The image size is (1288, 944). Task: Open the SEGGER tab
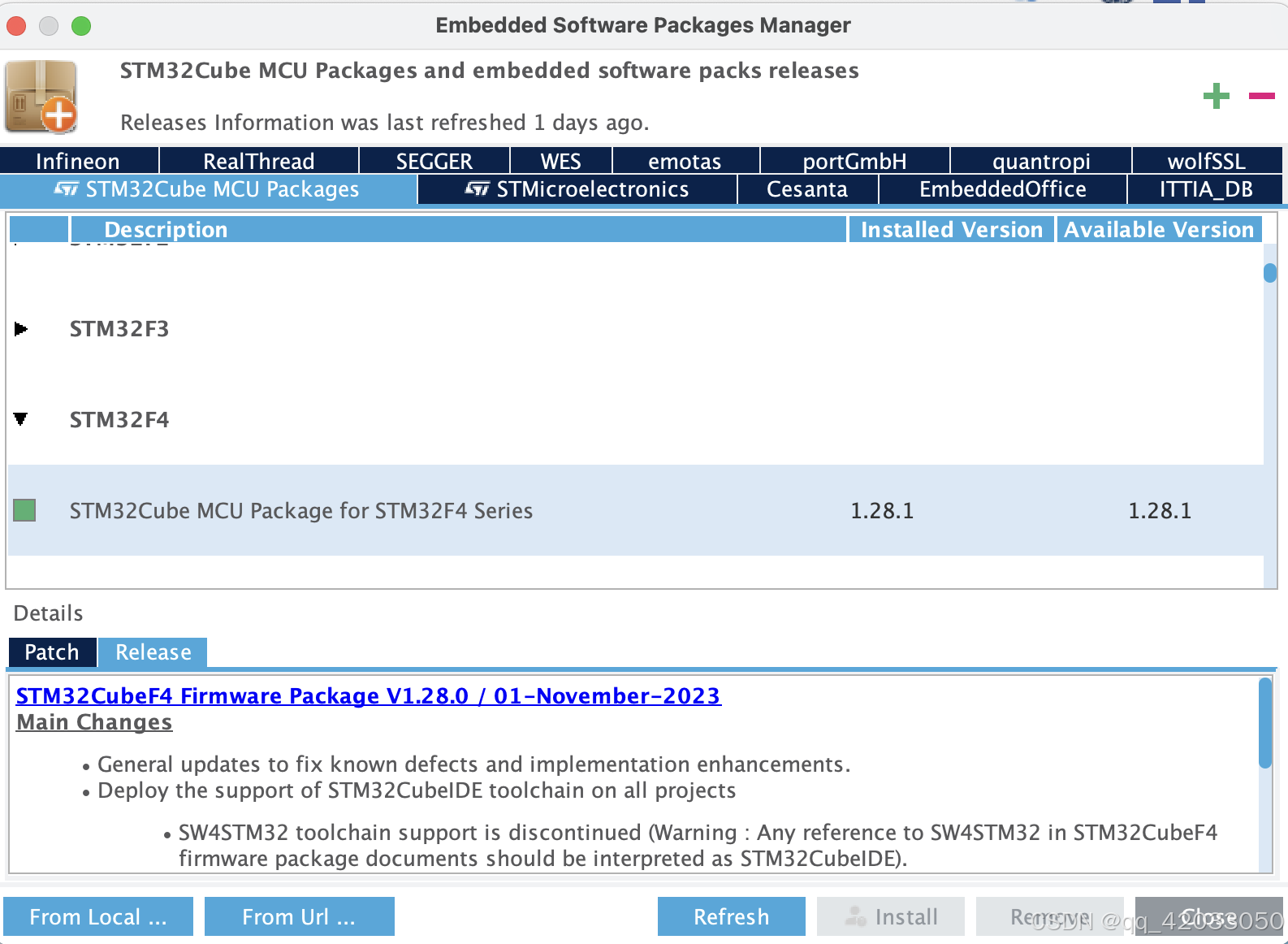(x=434, y=161)
